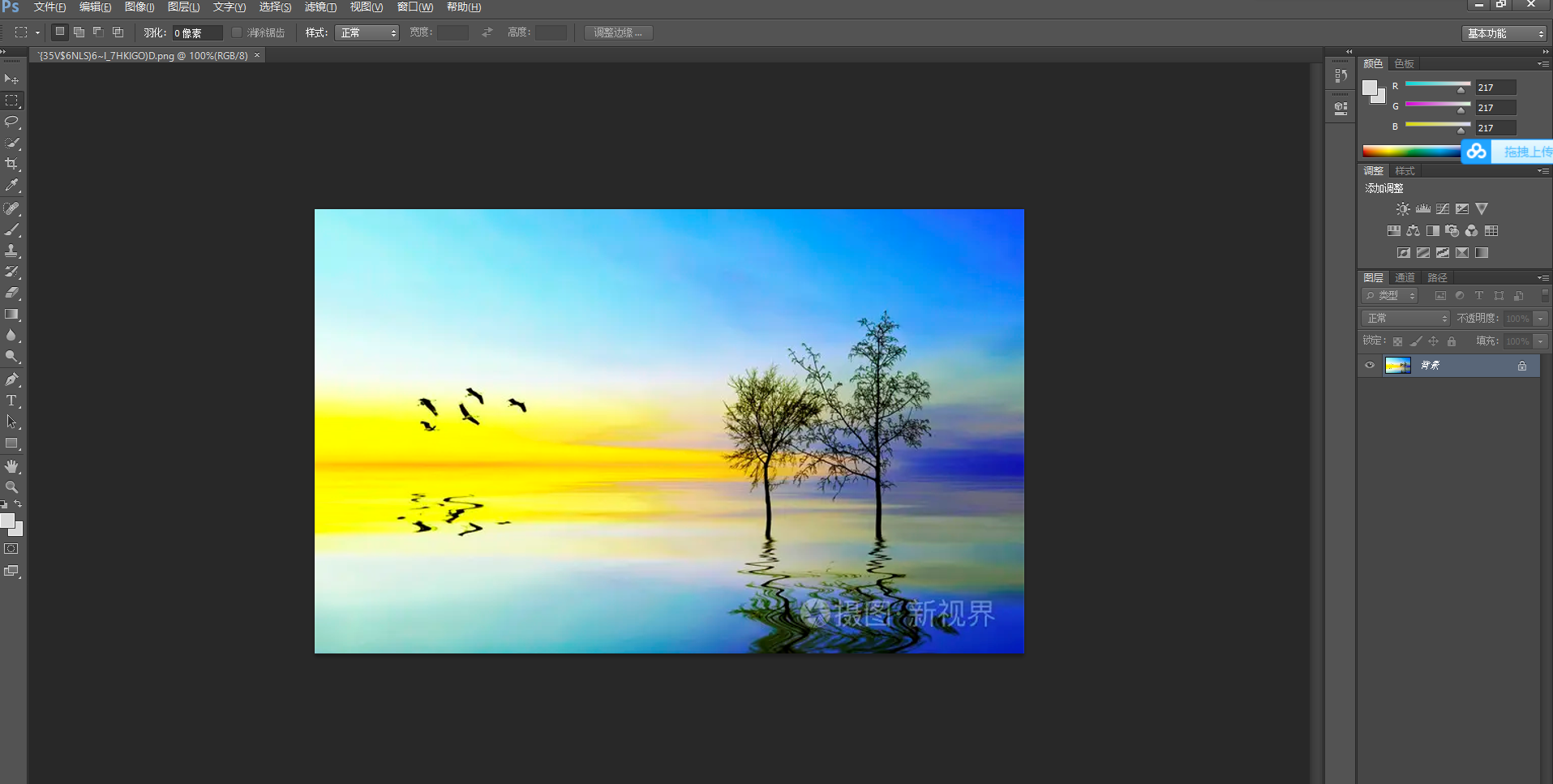Image resolution: width=1553 pixels, height=784 pixels.
Task: Enable the 消除锯齿 checkbox
Action: (237, 32)
